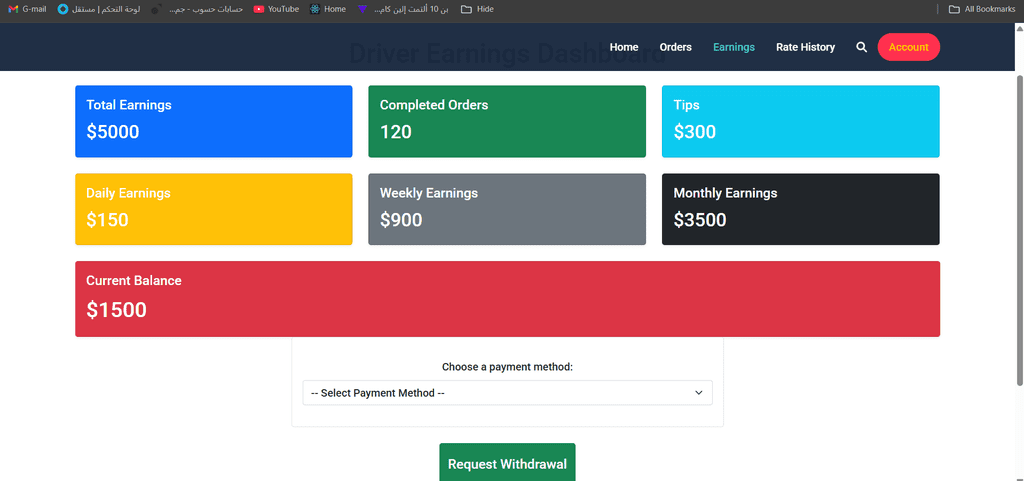This screenshot has width=1024, height=481.
Task: Open the حسابات حسوب bookmark
Action: (198, 9)
